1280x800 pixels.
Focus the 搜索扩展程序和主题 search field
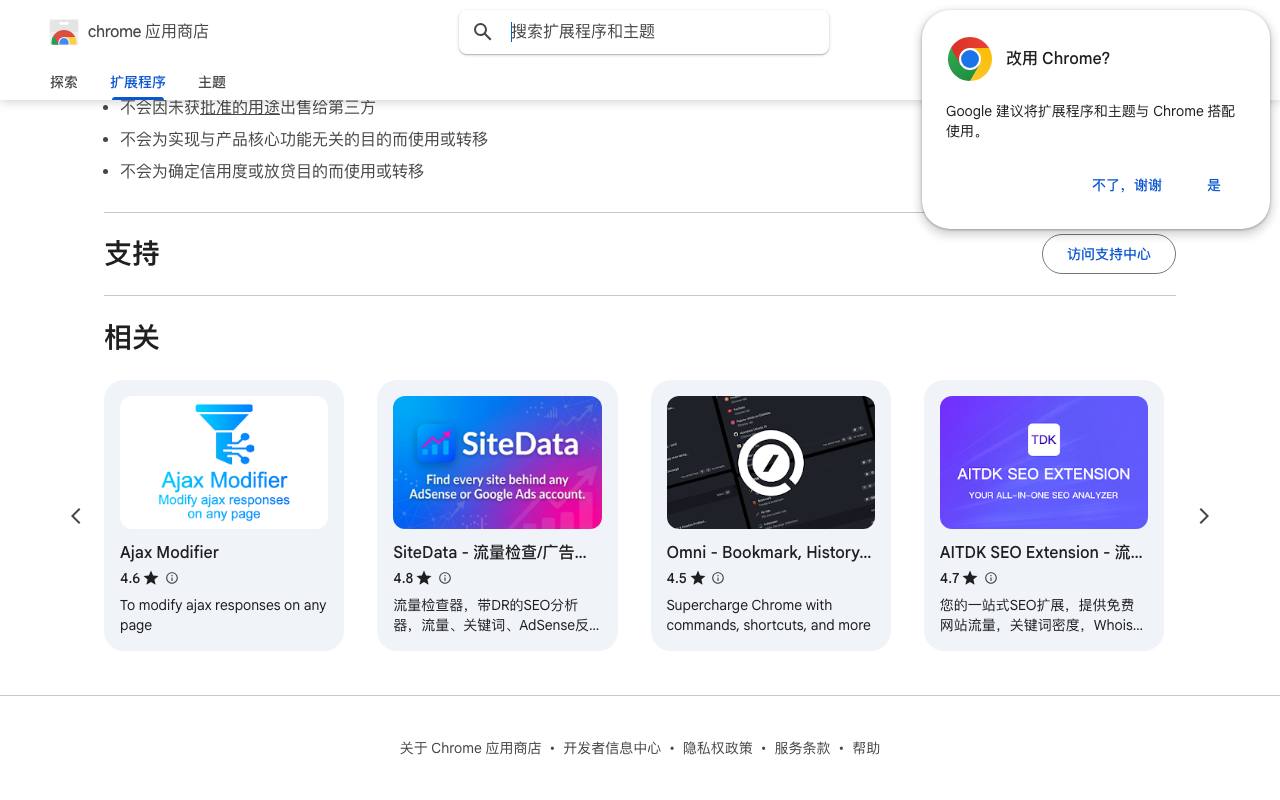click(644, 32)
